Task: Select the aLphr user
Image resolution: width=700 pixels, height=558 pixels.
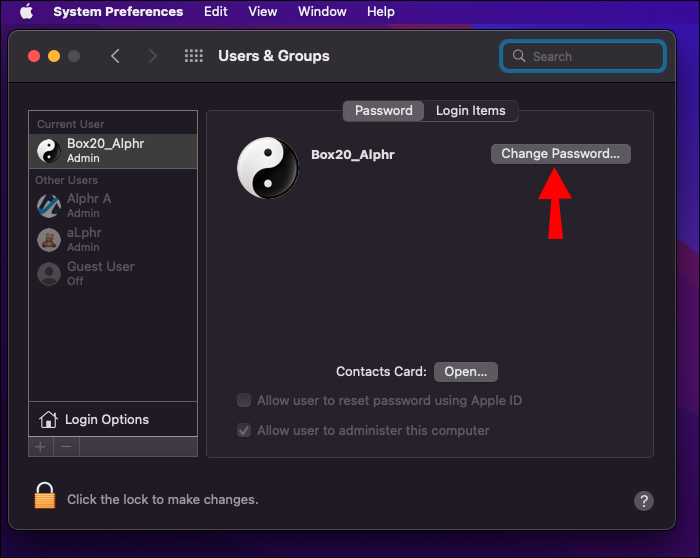Action: (113, 240)
